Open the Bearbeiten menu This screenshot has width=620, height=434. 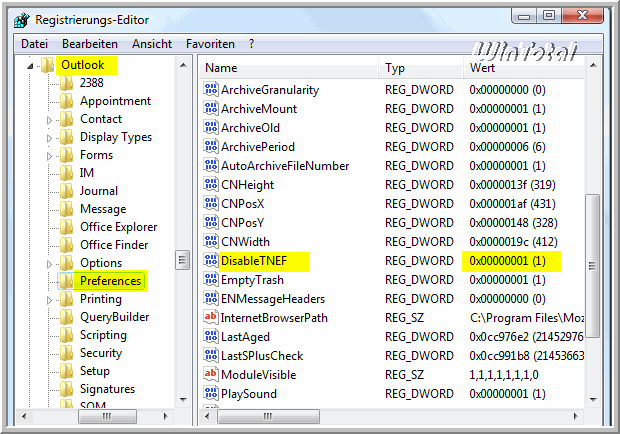click(90, 44)
